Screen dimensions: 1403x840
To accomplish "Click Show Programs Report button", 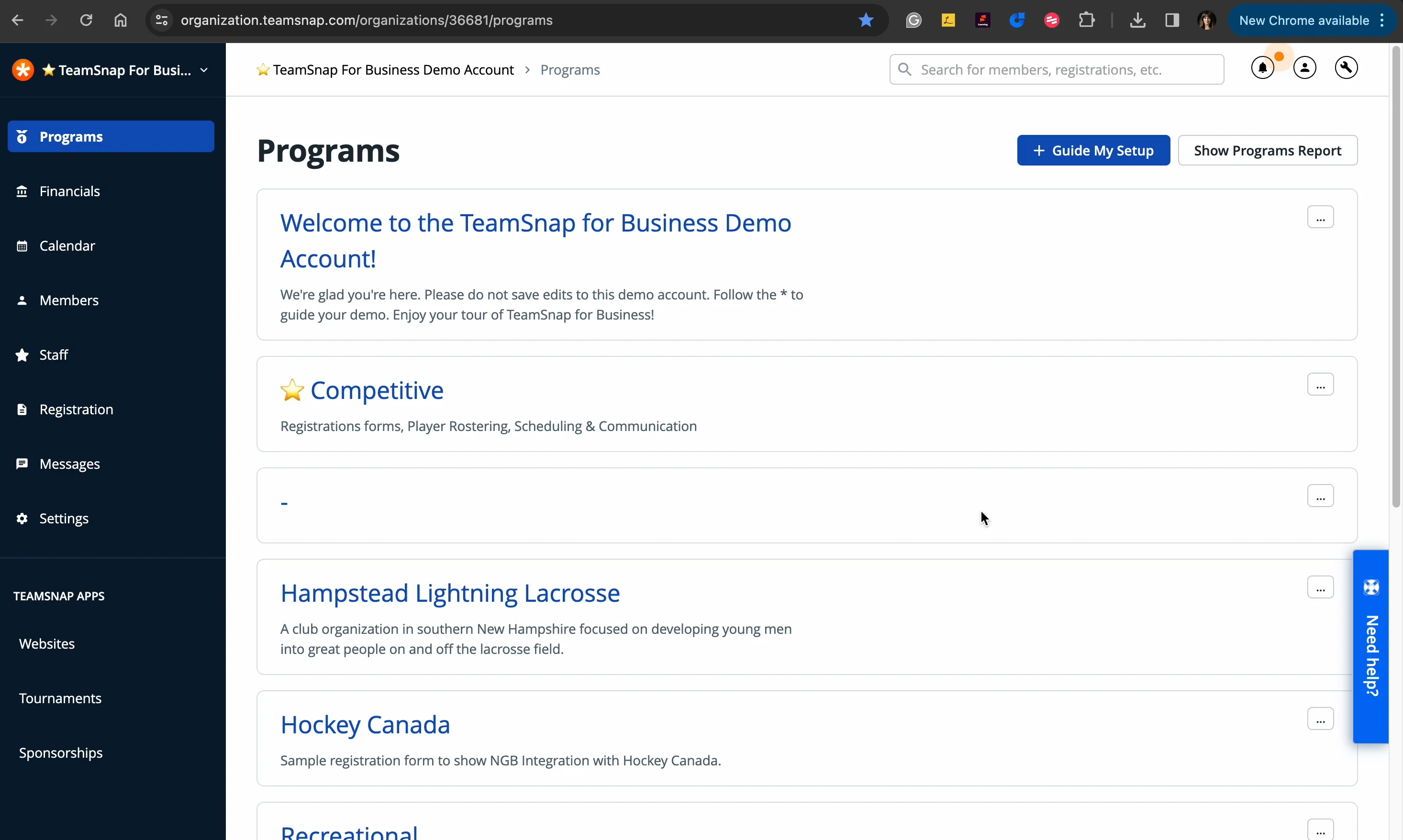I will click(1267, 151).
